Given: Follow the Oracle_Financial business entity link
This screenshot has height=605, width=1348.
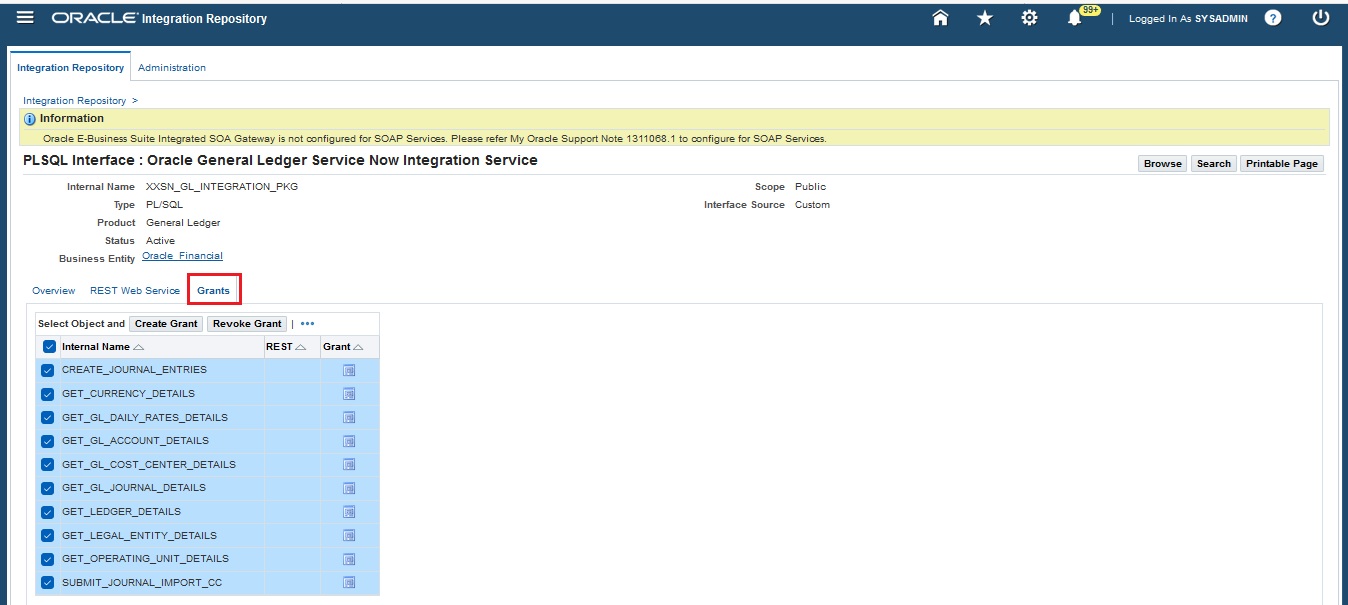Looking at the screenshot, I should point(183,256).
